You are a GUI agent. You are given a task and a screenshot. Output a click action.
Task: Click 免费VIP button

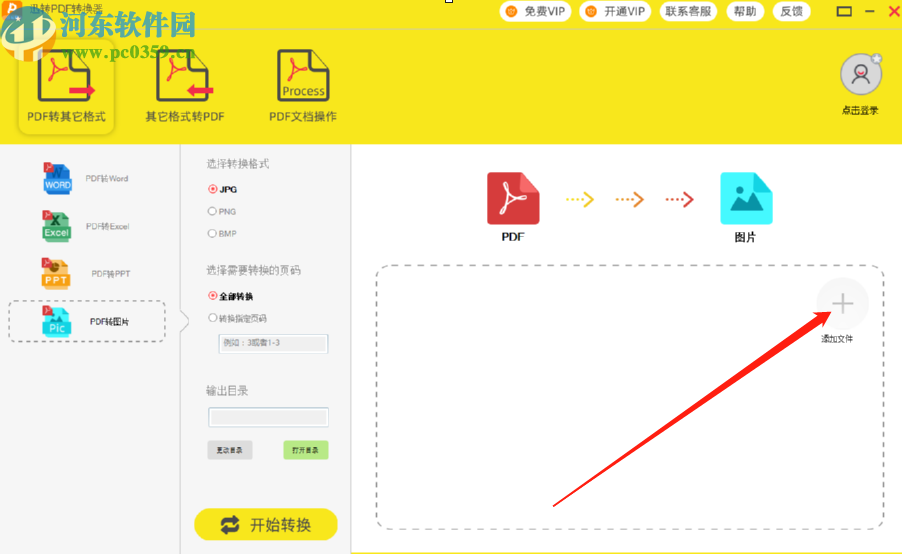[535, 12]
